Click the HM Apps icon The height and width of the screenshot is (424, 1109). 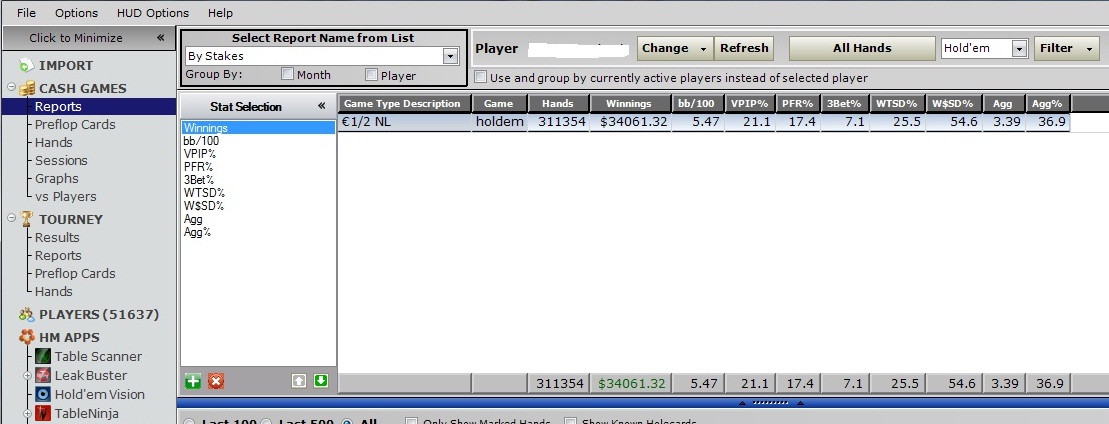[x=27, y=338]
